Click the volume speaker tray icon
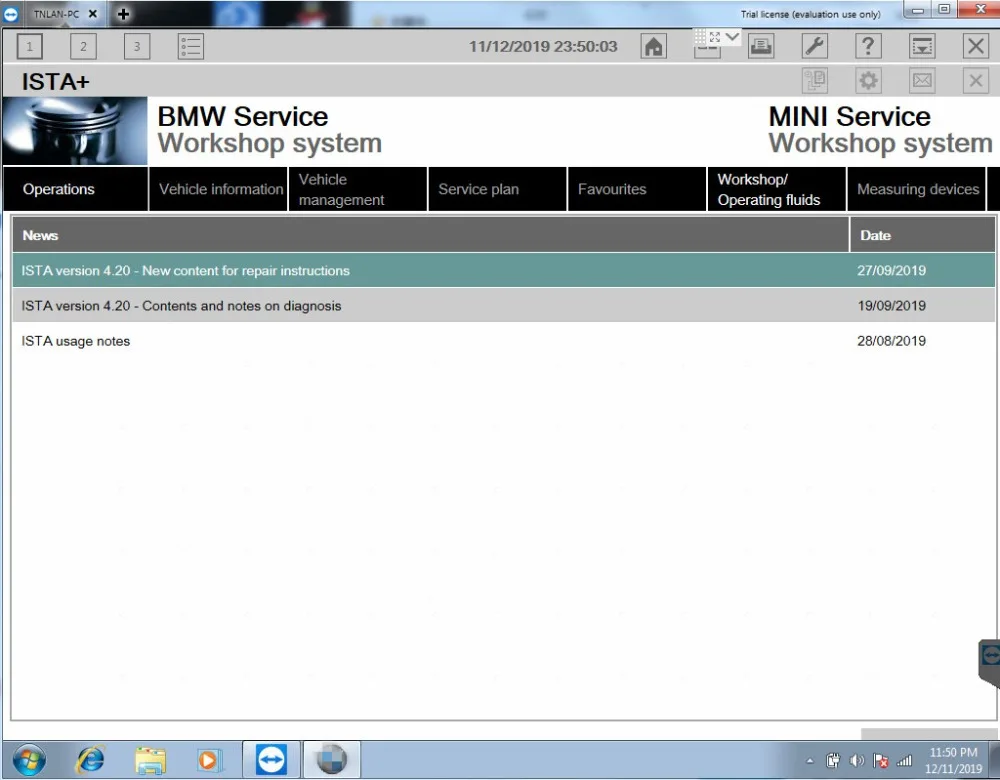The width and height of the screenshot is (1000, 780). (x=857, y=760)
